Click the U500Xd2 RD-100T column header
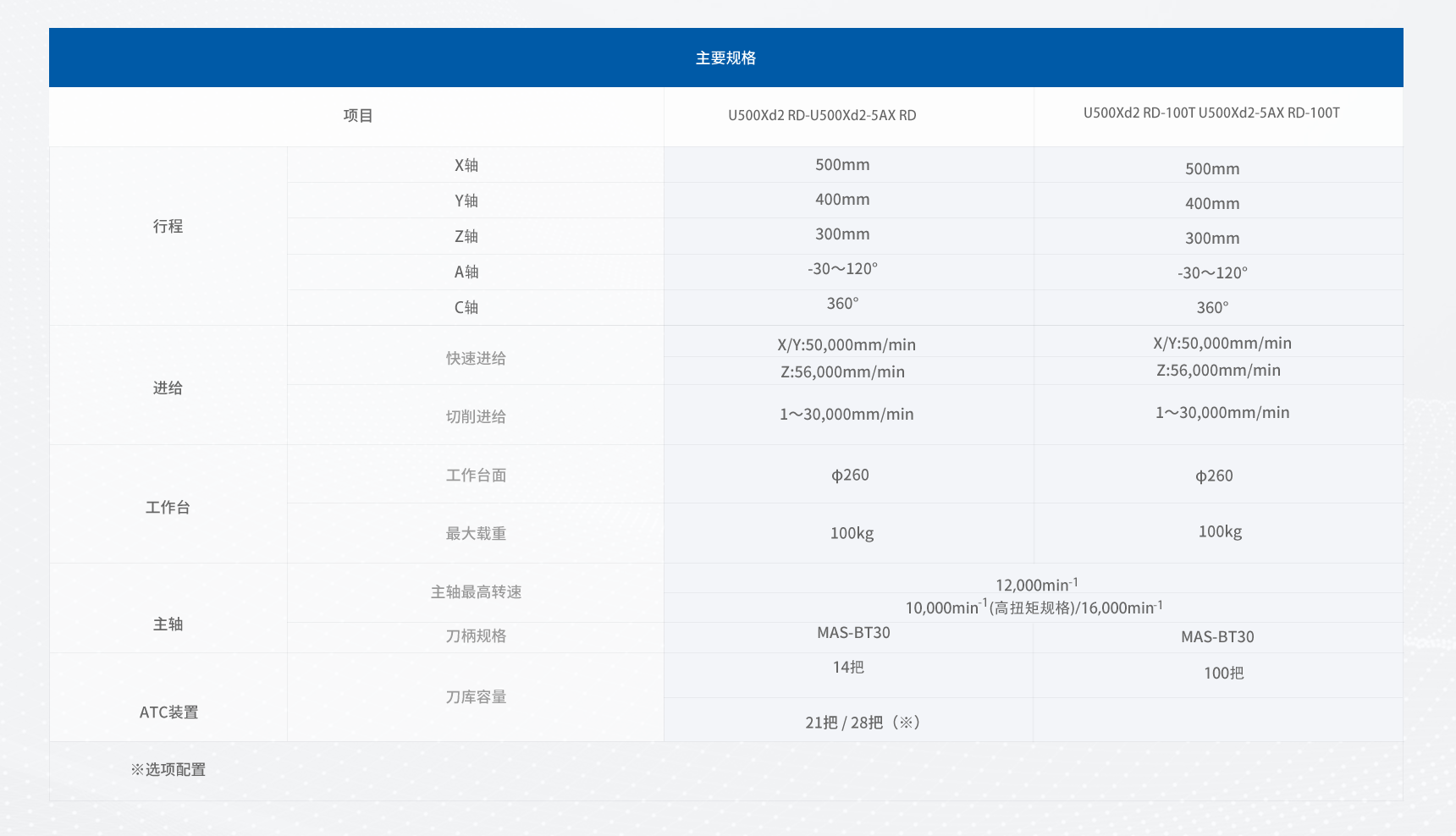 point(1211,113)
